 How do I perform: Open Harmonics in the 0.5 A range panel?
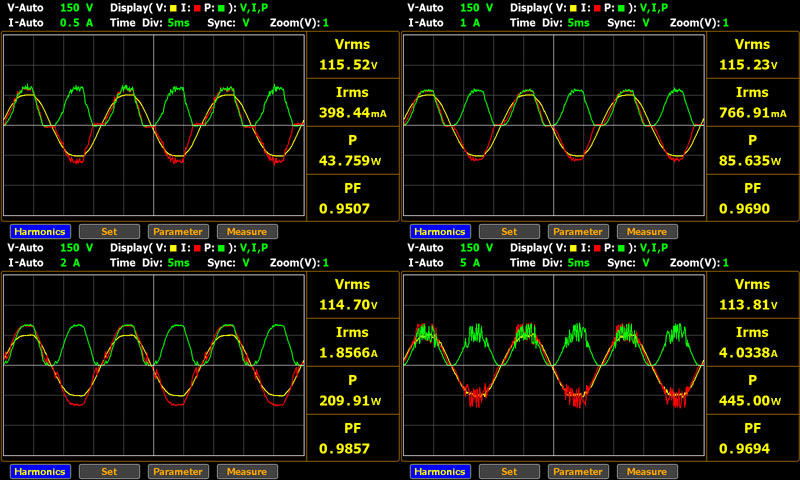click(40, 232)
